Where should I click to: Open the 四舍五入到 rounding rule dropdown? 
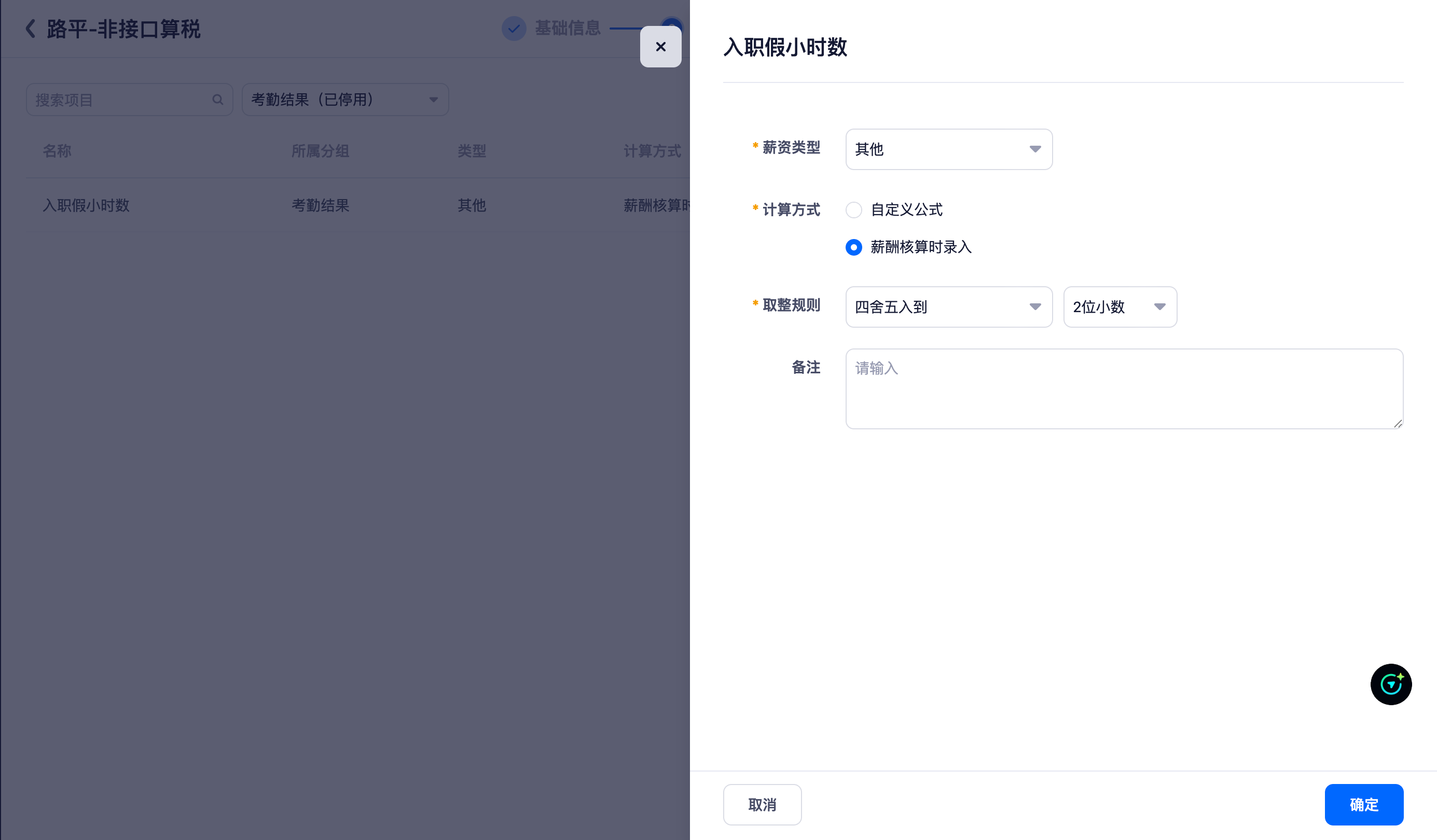click(x=948, y=306)
